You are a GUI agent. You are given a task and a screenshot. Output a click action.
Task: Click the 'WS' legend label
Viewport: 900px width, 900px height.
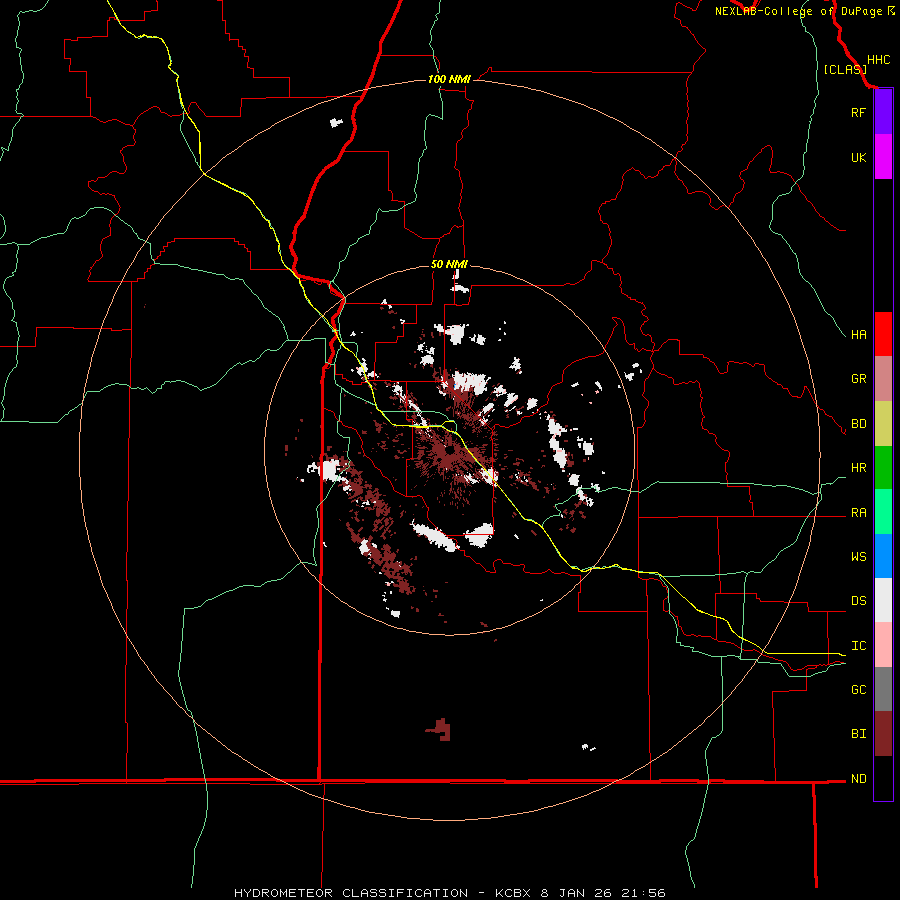click(x=858, y=557)
